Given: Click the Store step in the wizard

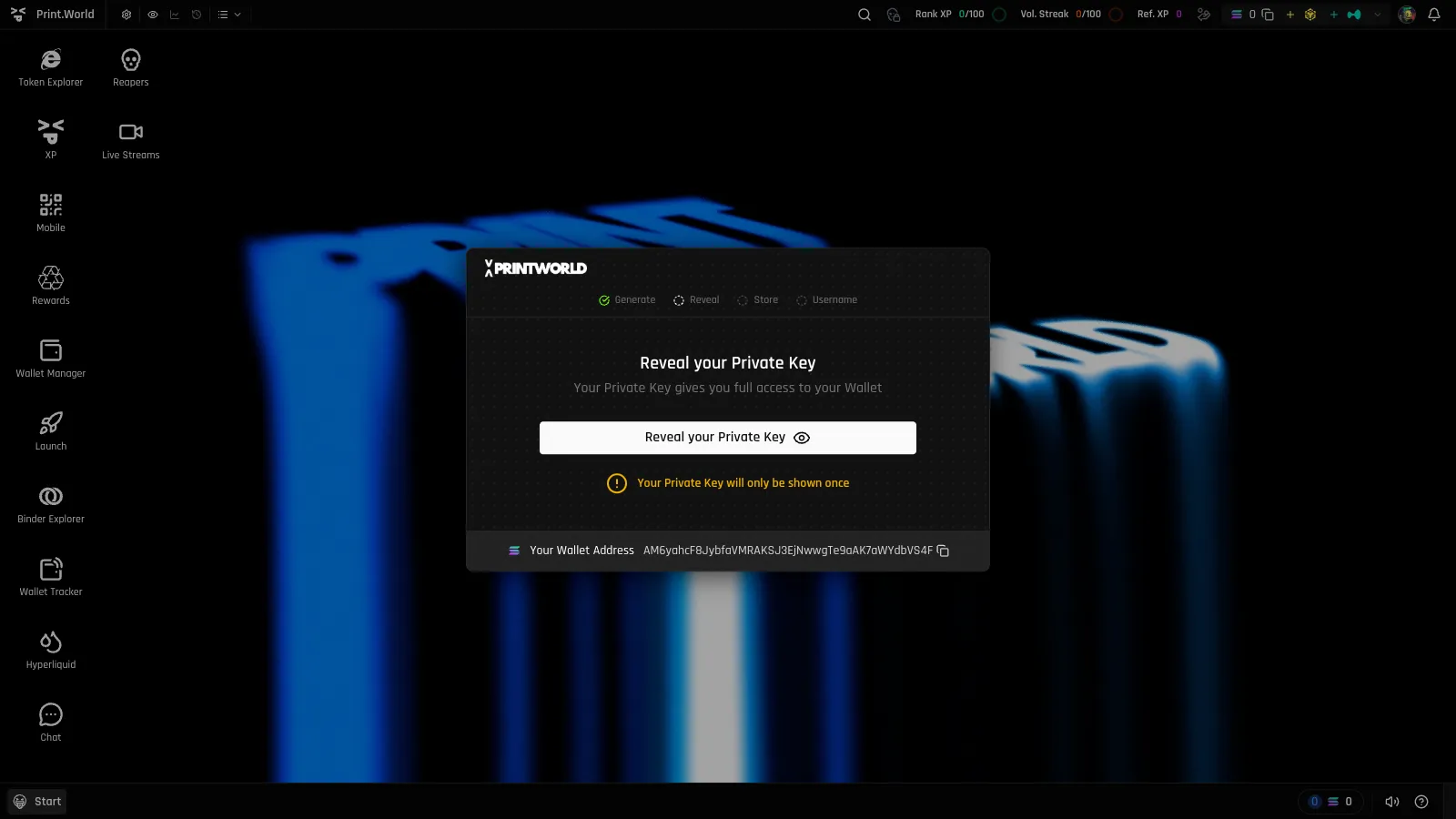Looking at the screenshot, I should click(x=757, y=300).
